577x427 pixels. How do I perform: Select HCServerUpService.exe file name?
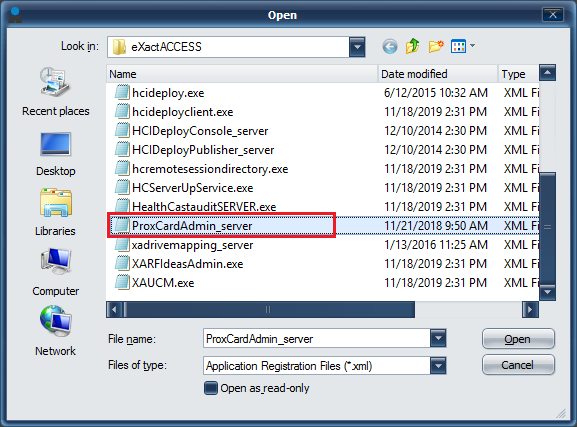193,188
